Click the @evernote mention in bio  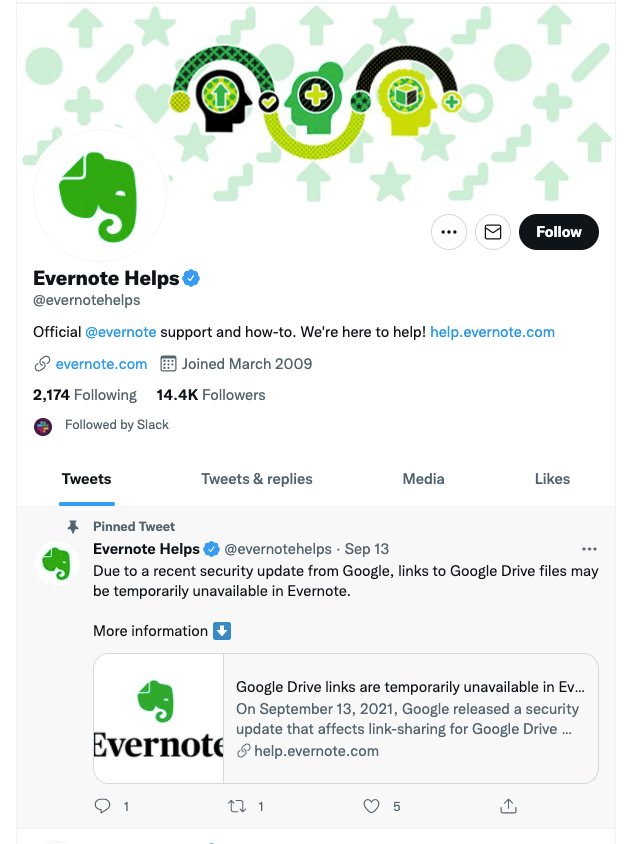[120, 332]
